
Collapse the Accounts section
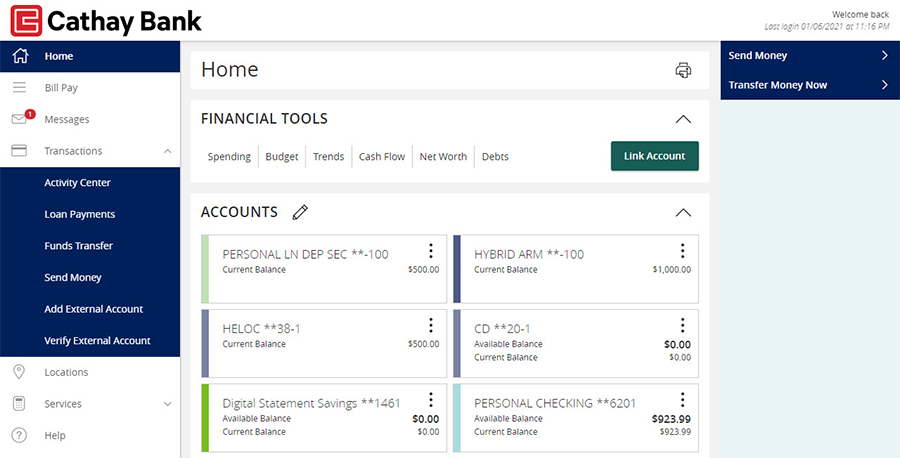click(x=683, y=212)
